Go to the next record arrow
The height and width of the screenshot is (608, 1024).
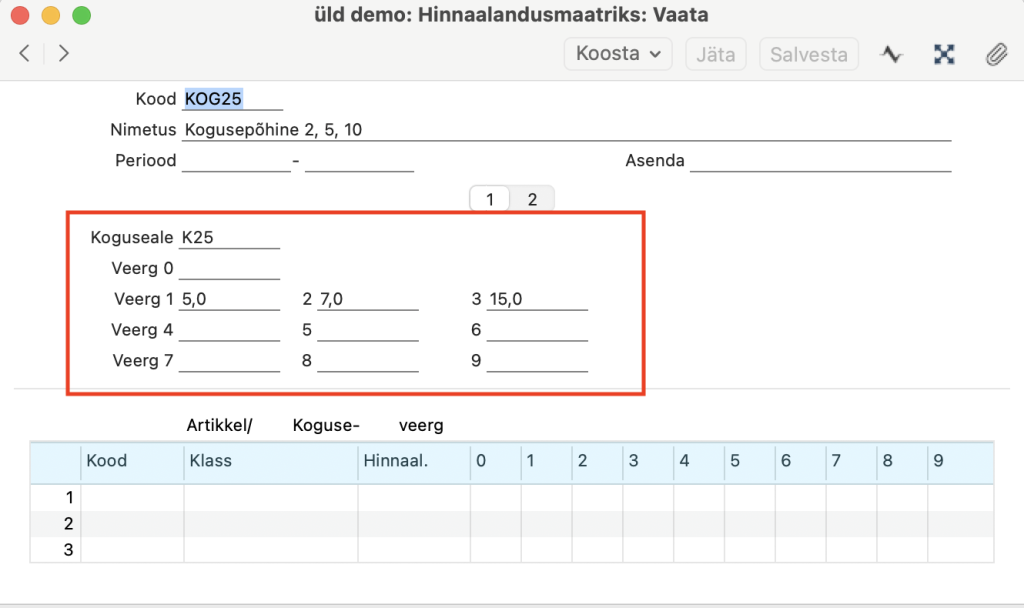(63, 54)
